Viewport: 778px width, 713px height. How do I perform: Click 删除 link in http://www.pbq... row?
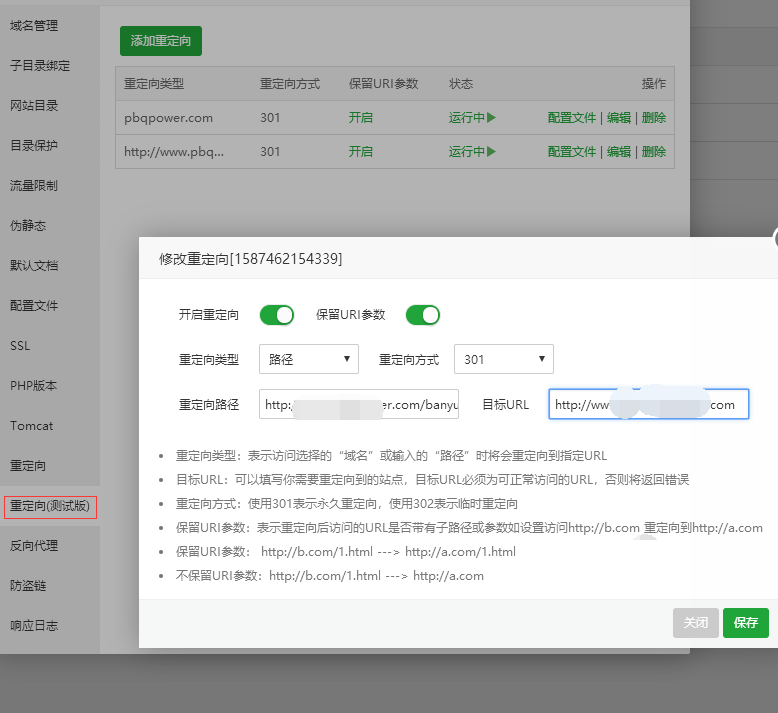click(x=653, y=151)
